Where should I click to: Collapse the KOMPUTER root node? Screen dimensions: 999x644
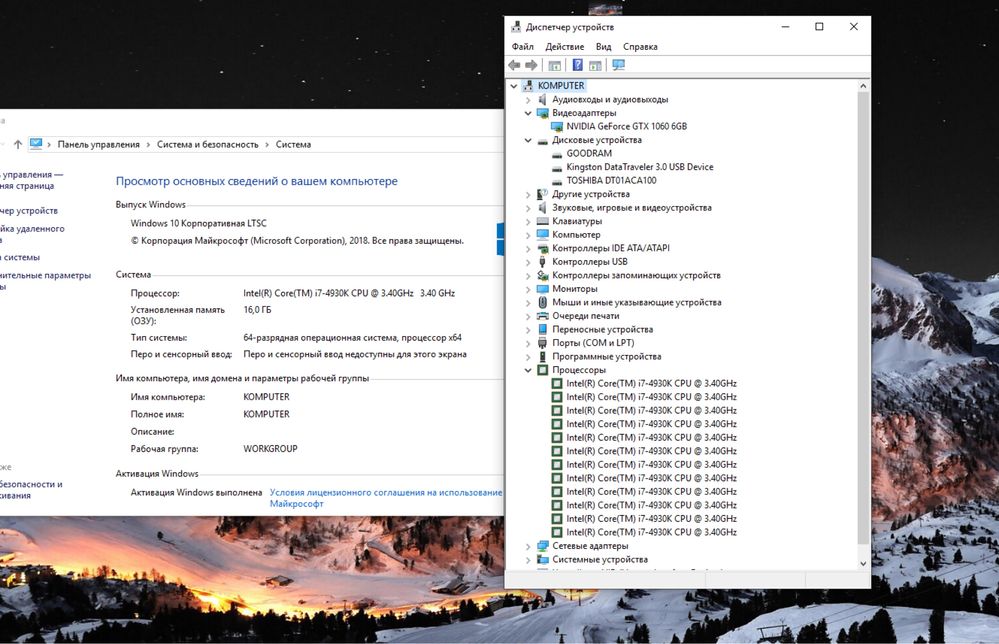click(514, 86)
